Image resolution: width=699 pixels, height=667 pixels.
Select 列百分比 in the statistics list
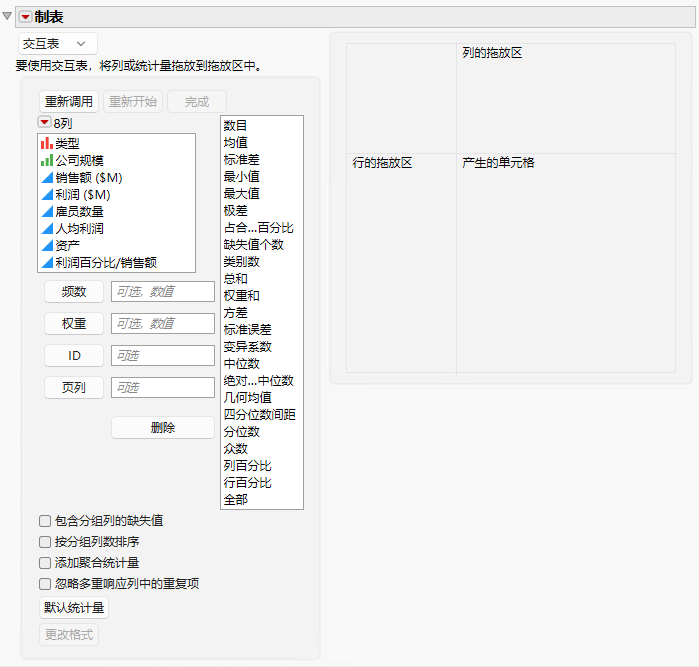click(262, 465)
